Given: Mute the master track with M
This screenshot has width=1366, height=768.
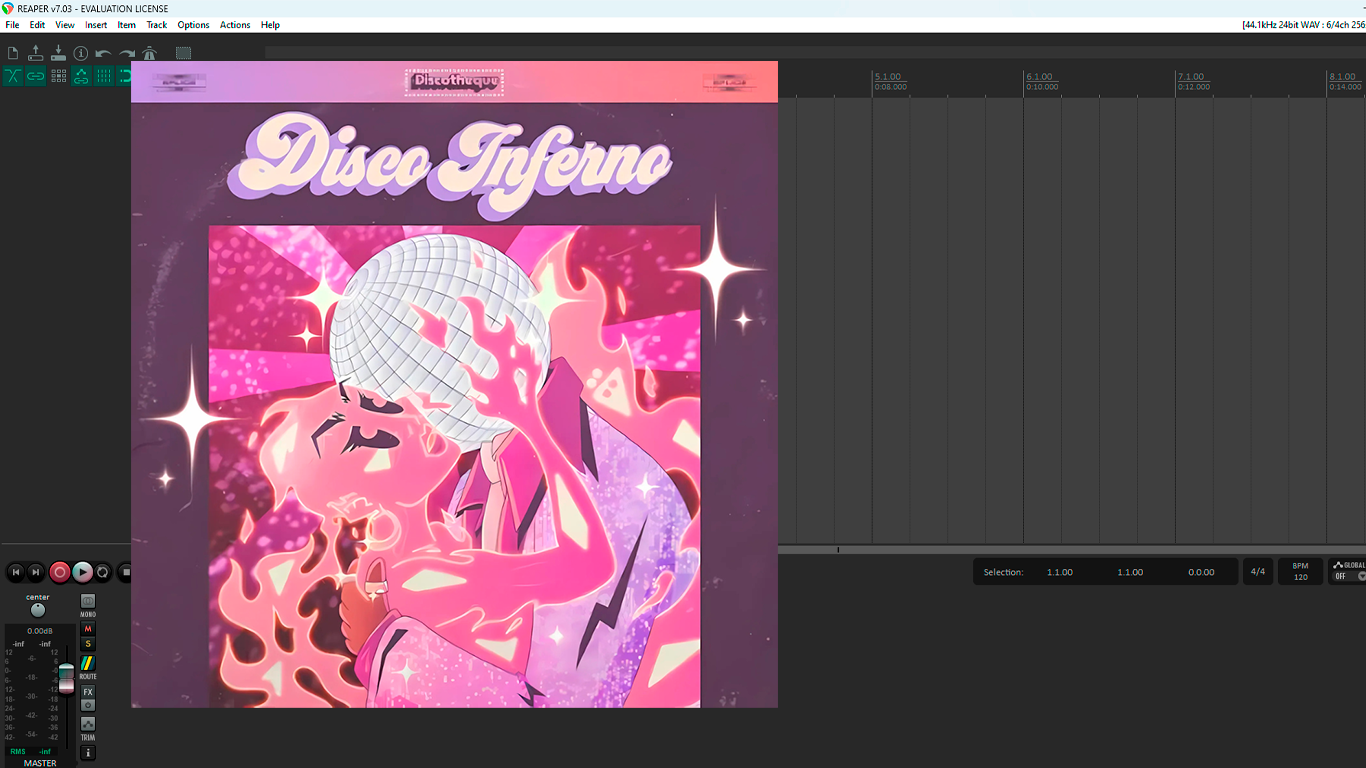Looking at the screenshot, I should pos(88,629).
